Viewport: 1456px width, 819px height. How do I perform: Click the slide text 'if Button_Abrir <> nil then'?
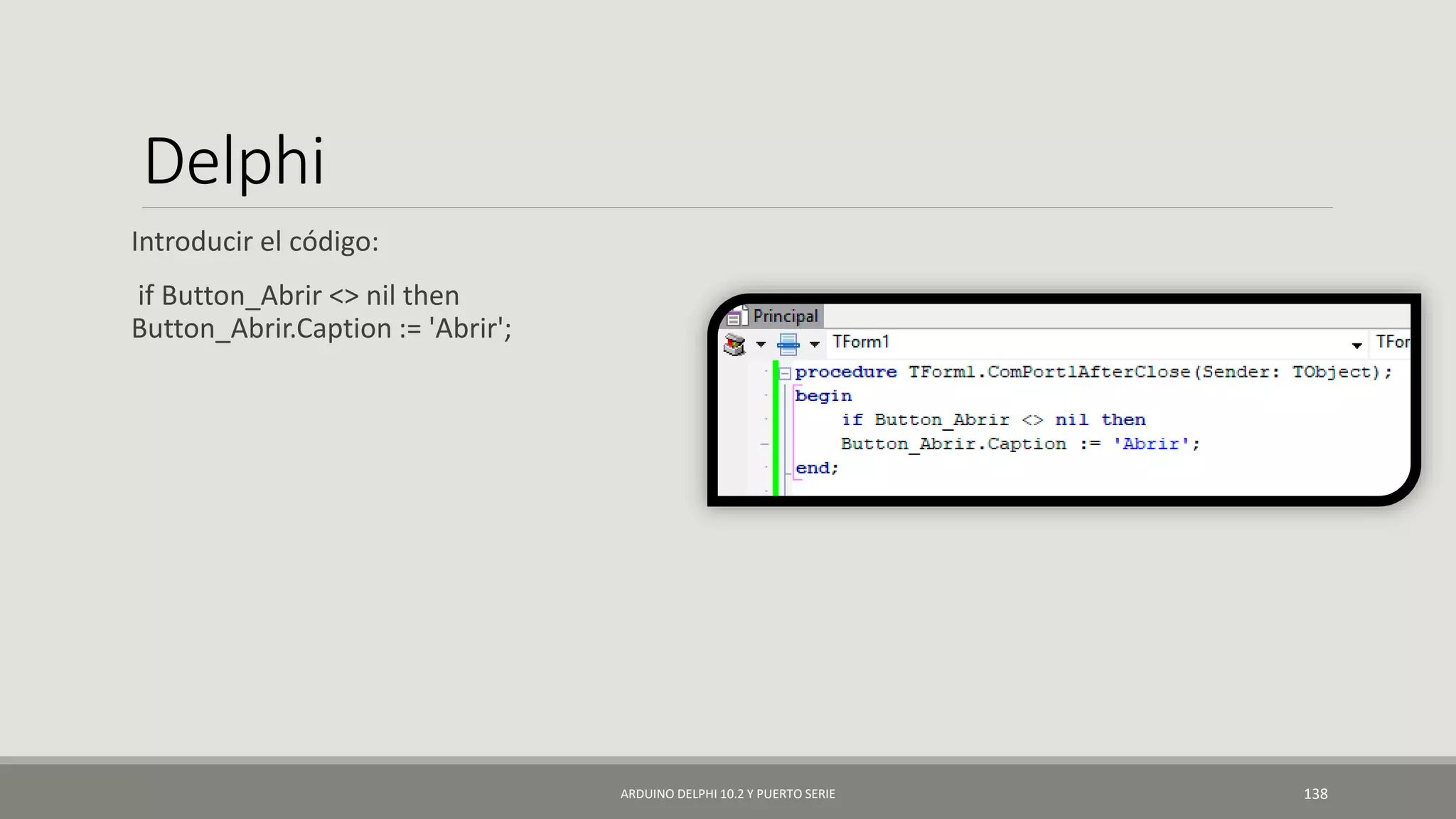click(299, 296)
